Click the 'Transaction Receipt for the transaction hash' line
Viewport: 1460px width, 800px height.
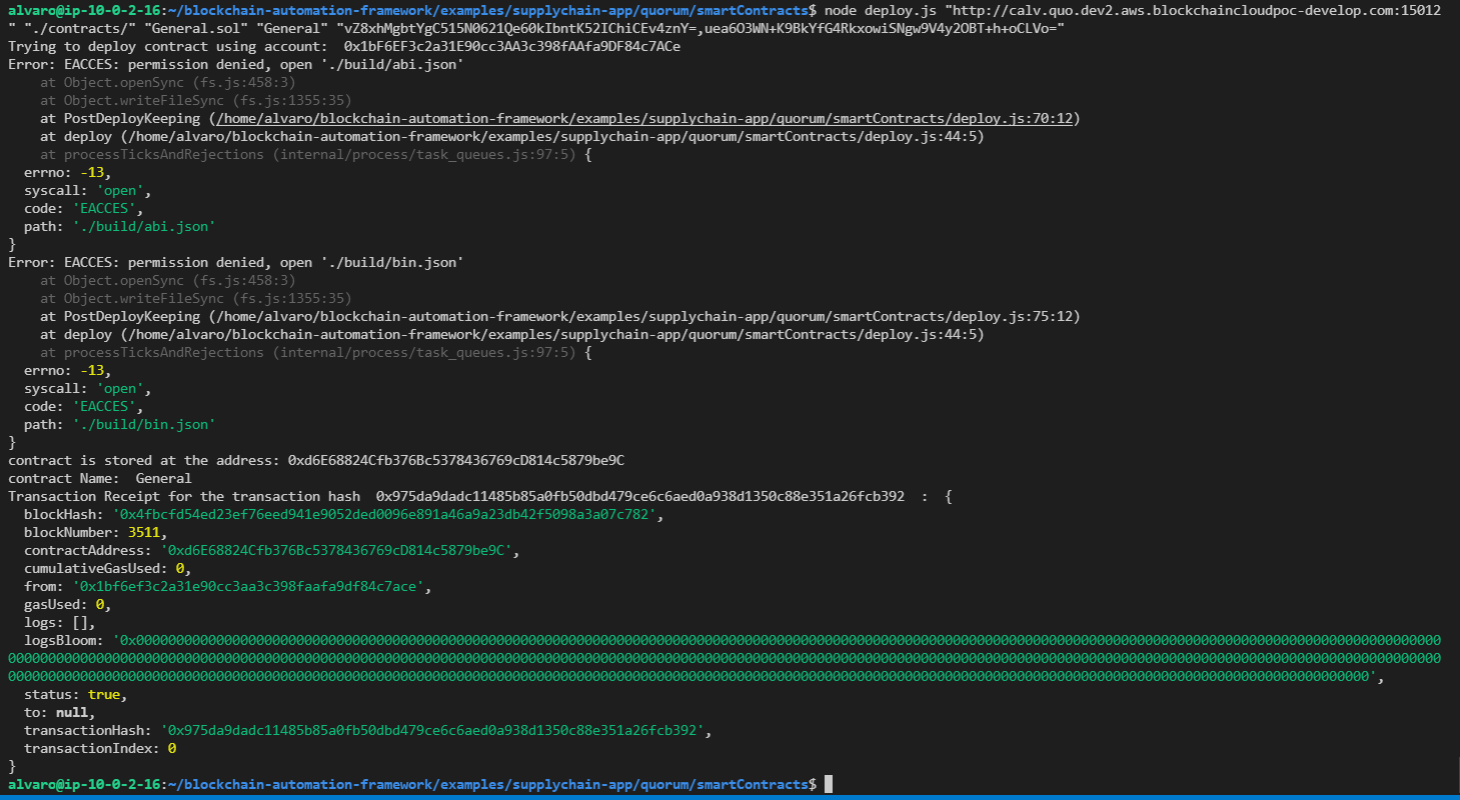[x=480, y=496]
